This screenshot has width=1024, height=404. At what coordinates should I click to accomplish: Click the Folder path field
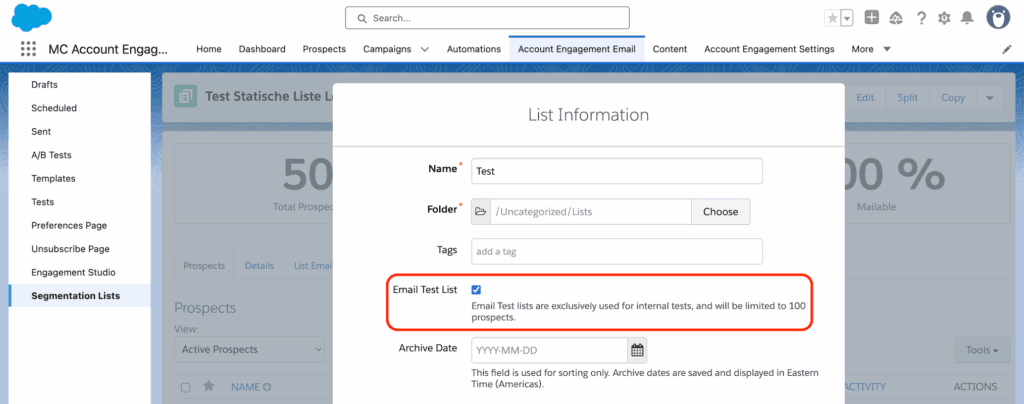pyautogui.click(x=590, y=211)
